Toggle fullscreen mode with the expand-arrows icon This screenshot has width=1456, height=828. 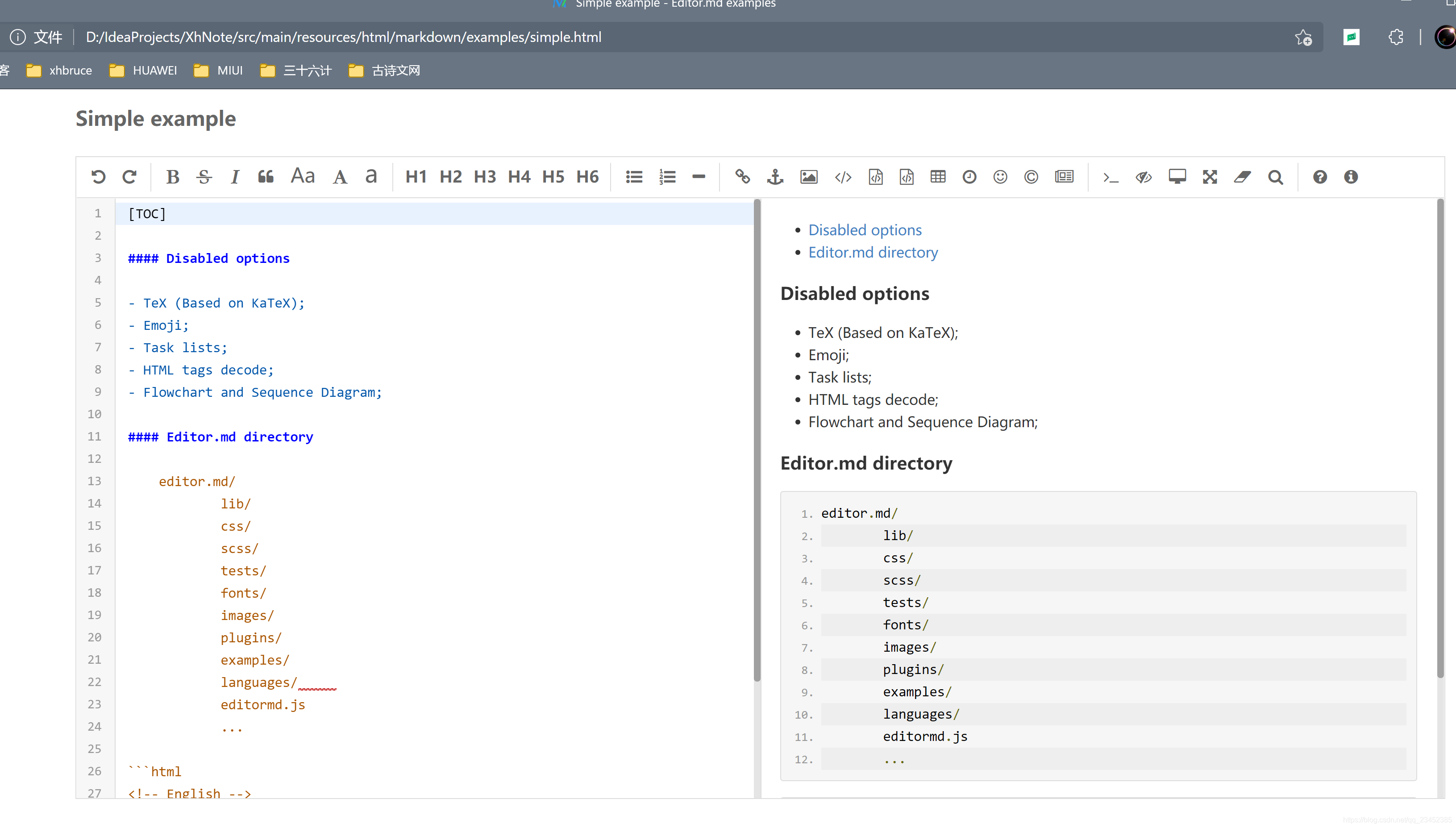pos(1210,177)
